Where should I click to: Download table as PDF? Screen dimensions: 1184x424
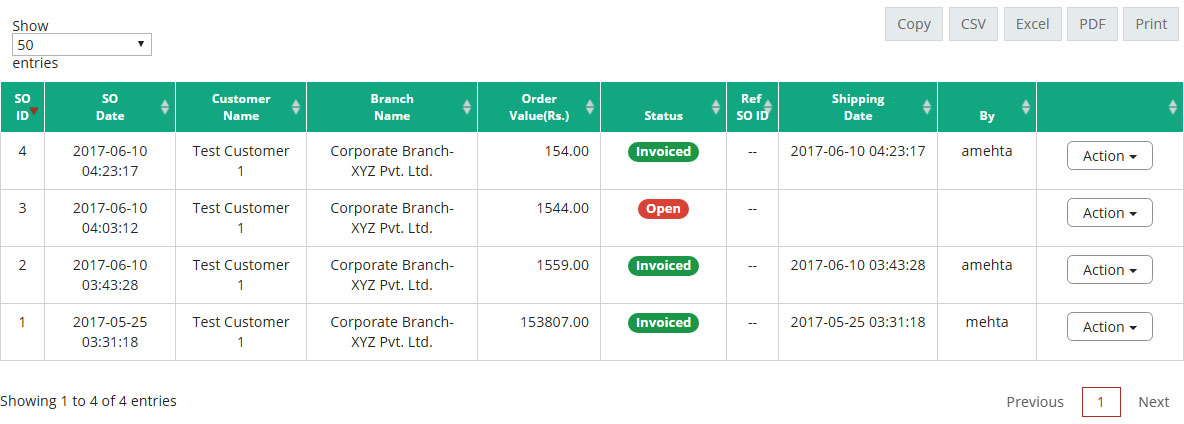[1091, 25]
